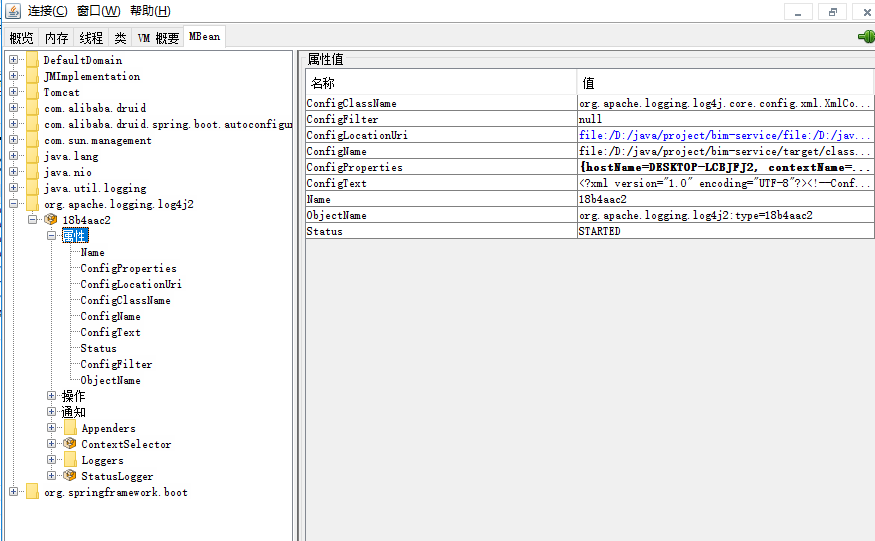Image resolution: width=875 pixels, height=541 pixels.
Task: Click the DefaultDomain folder icon
Action: (x=32, y=60)
